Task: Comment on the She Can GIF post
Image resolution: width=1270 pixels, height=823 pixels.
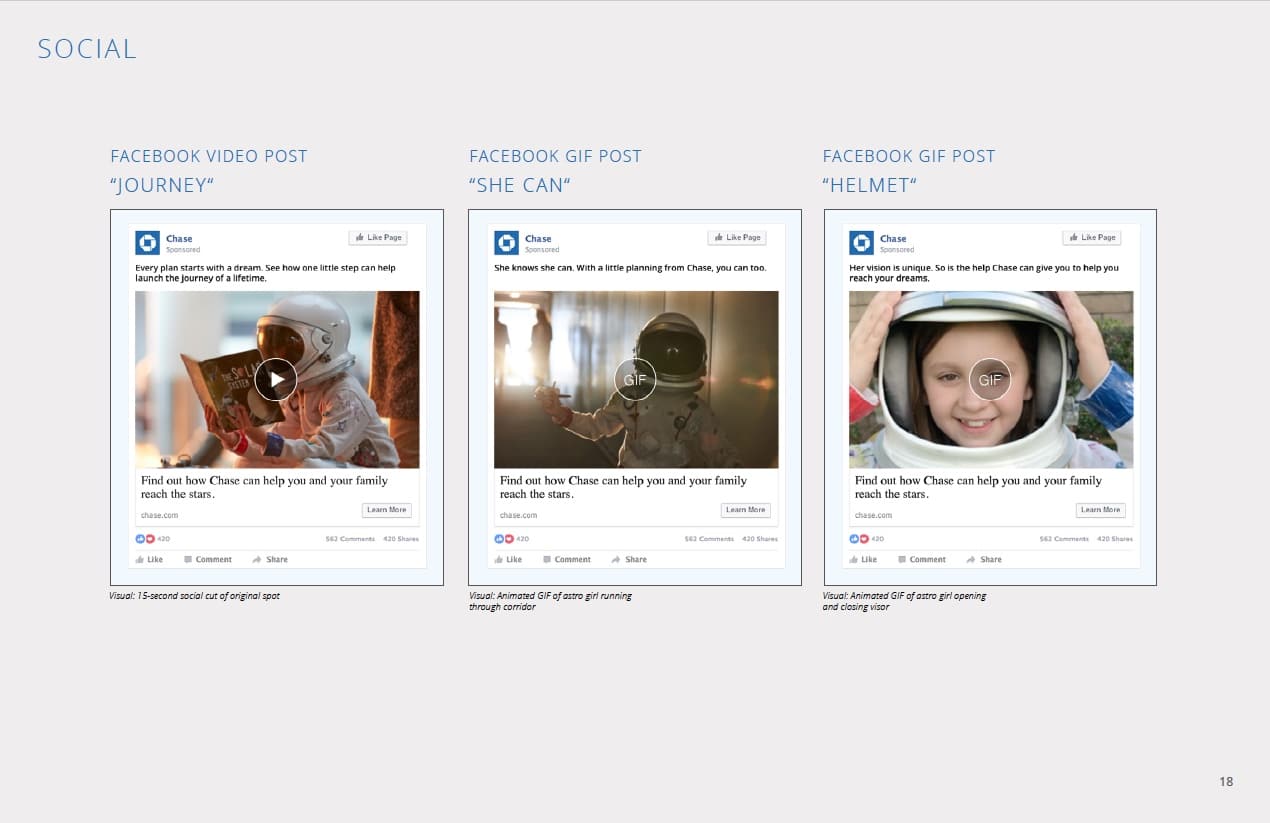Action: [567, 559]
